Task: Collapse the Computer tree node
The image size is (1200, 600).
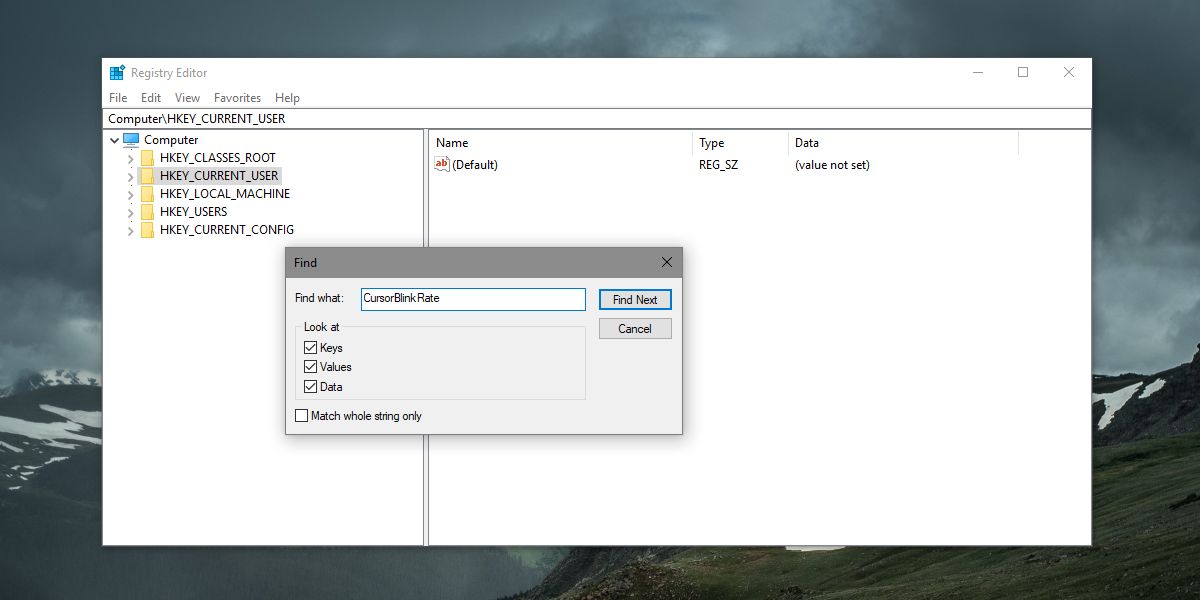Action: [114, 140]
